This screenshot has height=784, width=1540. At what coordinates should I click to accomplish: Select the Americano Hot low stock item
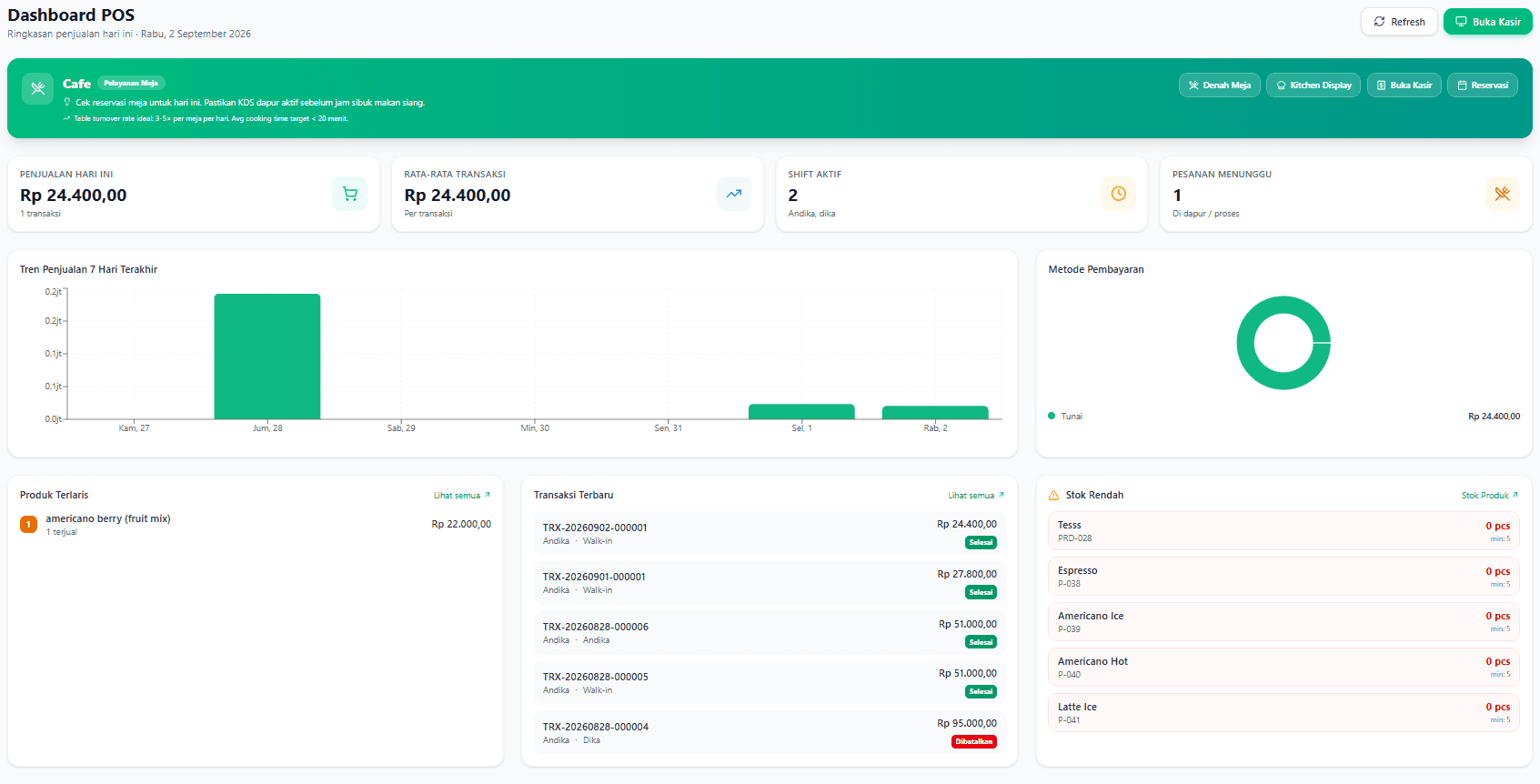[1283, 668]
